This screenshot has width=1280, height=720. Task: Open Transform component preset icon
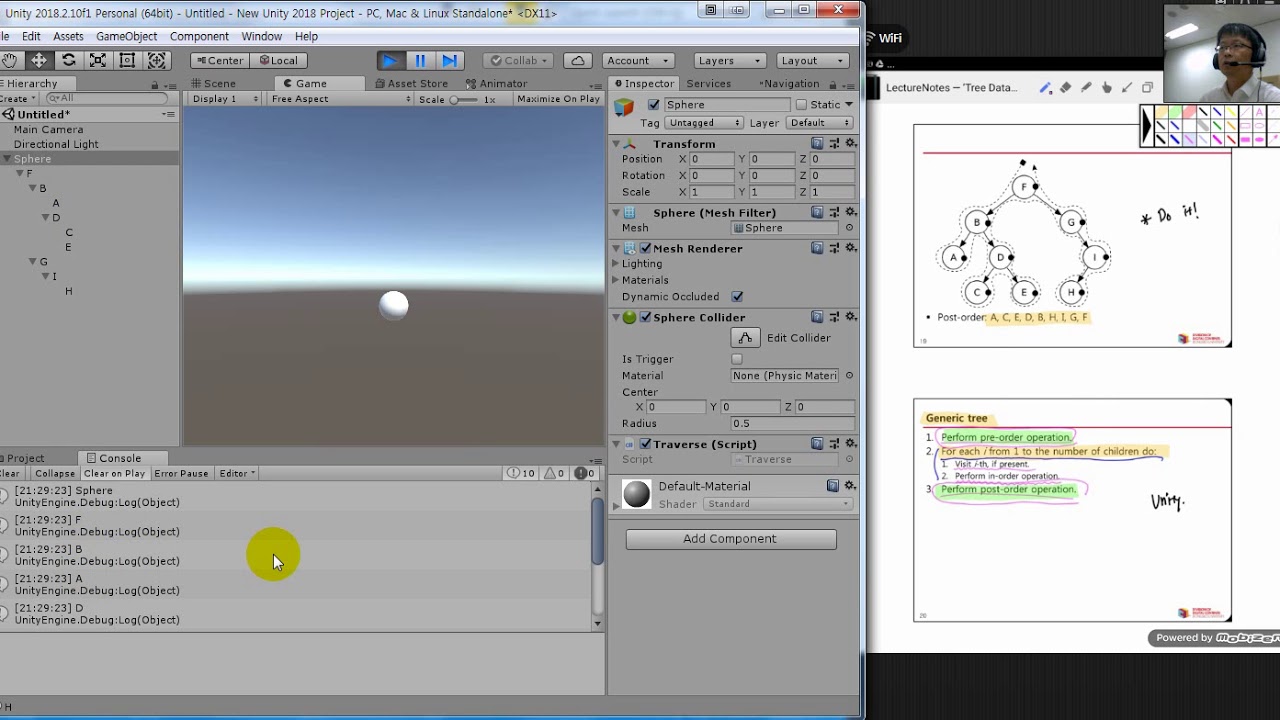tap(834, 144)
